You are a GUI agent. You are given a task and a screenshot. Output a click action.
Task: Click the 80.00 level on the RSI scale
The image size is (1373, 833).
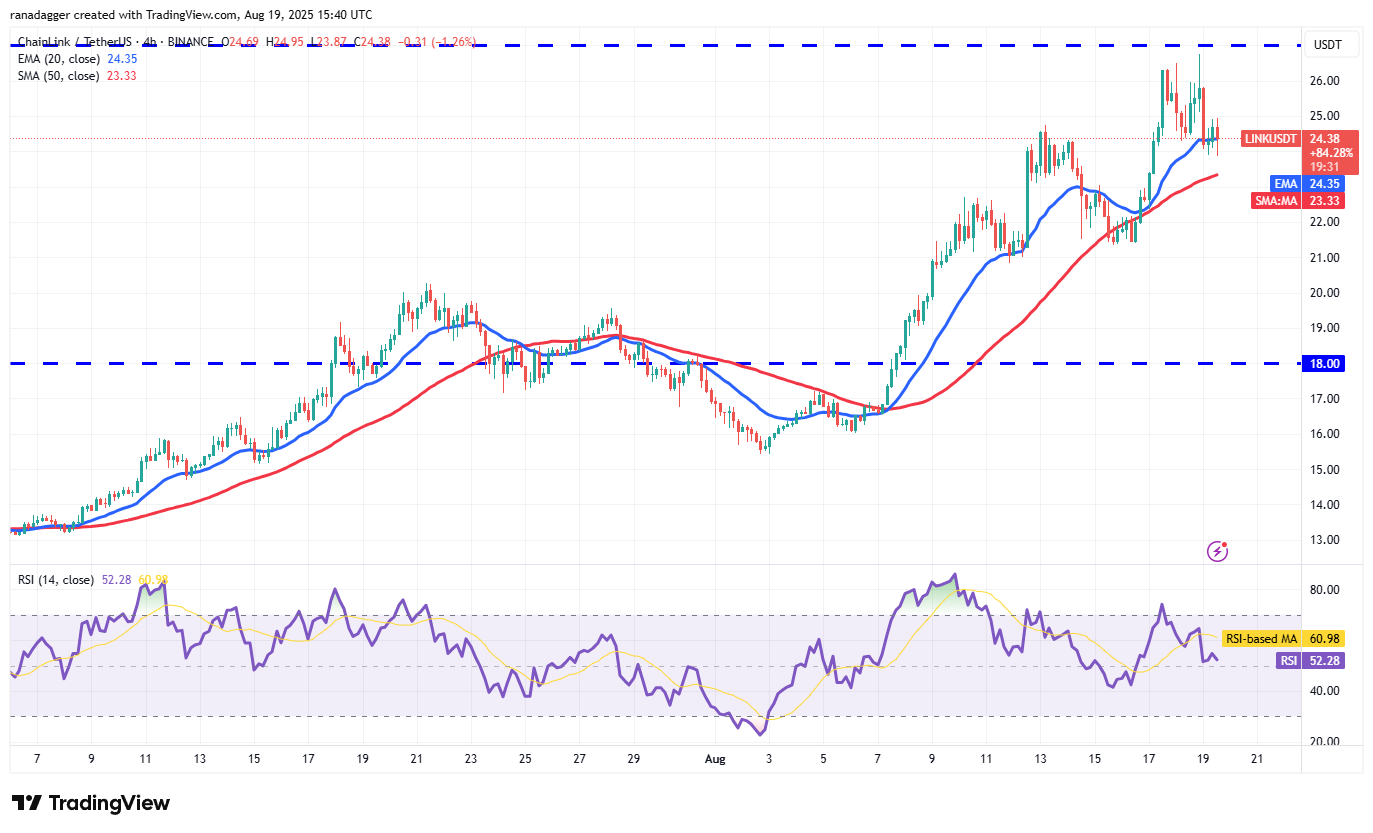[1327, 590]
